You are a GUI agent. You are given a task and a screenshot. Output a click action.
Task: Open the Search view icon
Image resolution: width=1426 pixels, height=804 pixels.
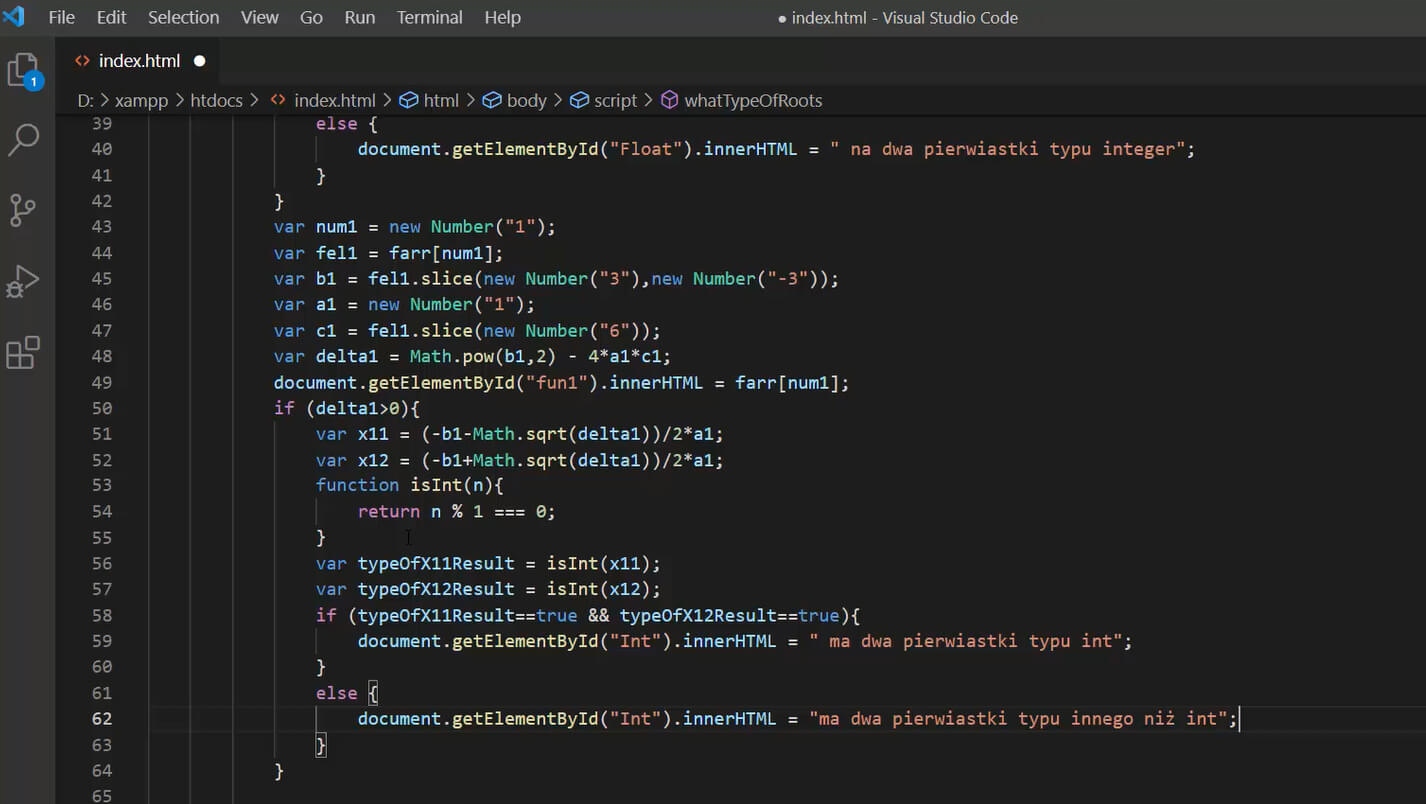[x=24, y=140]
